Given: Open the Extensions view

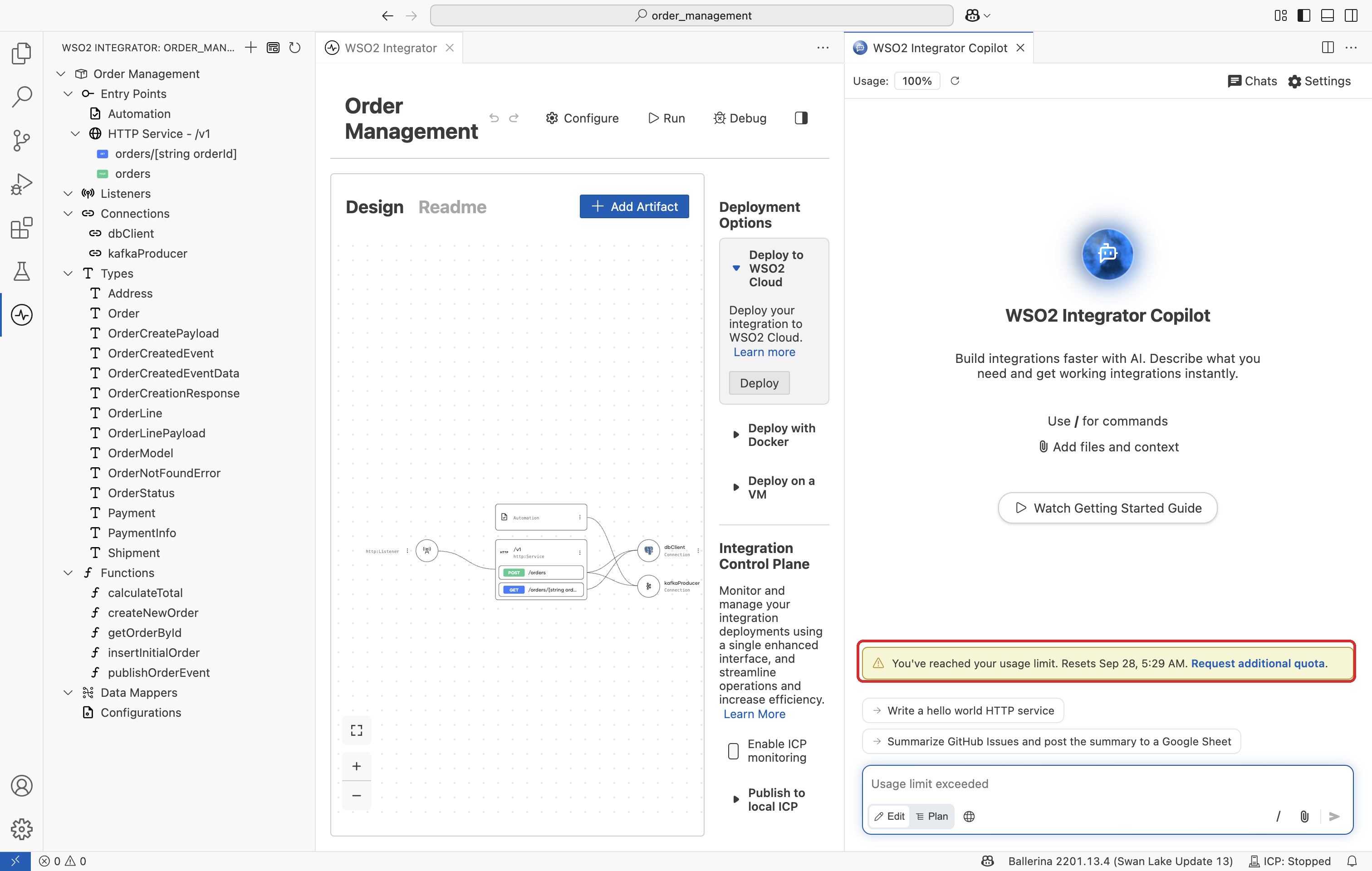Looking at the screenshot, I should click(21, 228).
